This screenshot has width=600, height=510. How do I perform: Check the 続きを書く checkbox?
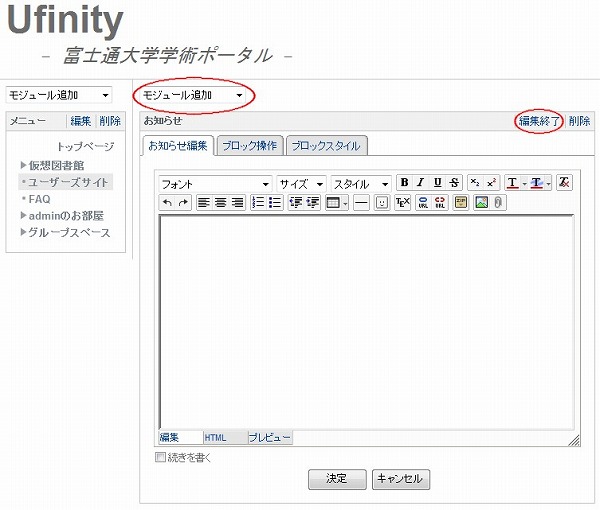160,457
